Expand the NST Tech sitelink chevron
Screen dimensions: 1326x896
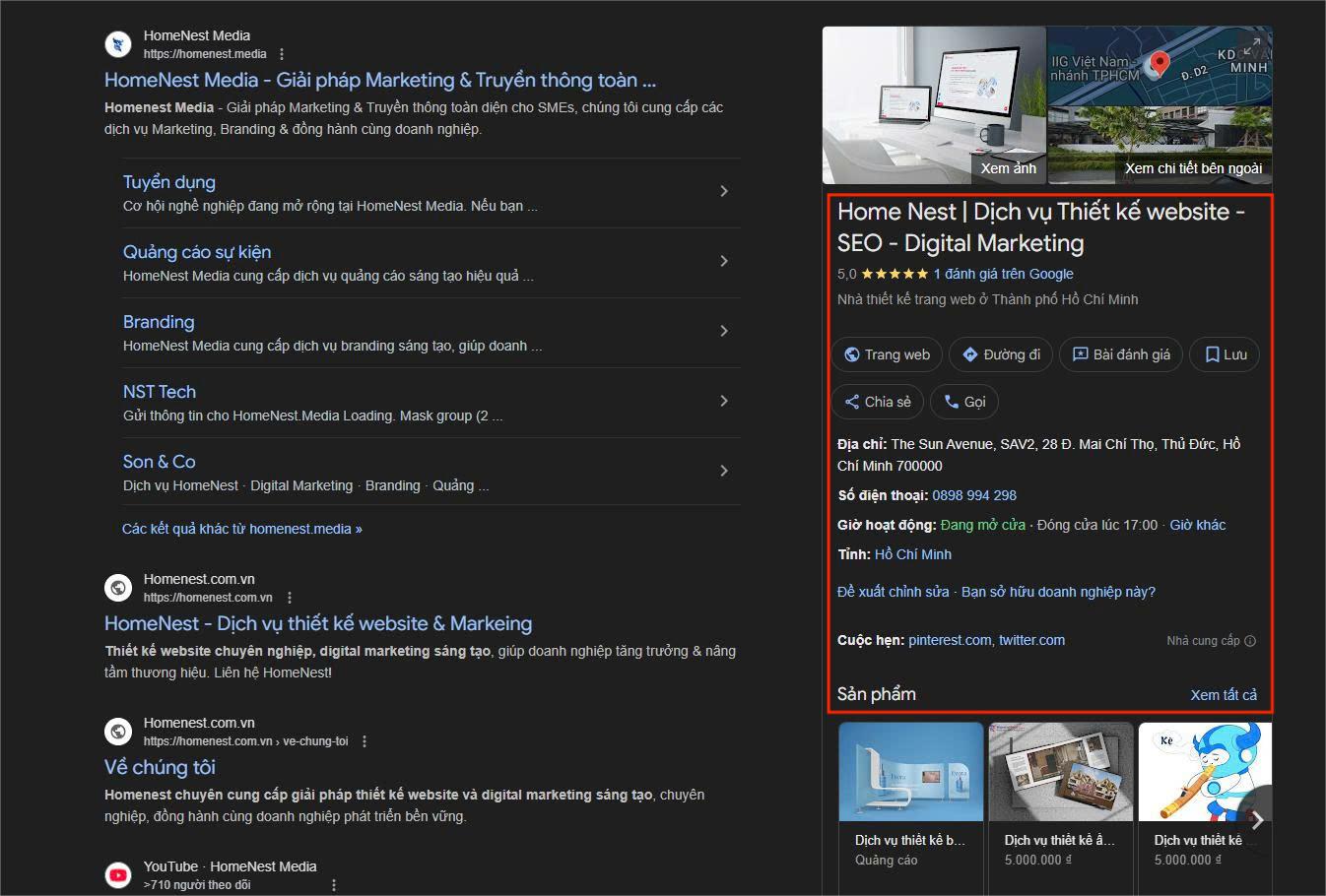[x=724, y=401]
